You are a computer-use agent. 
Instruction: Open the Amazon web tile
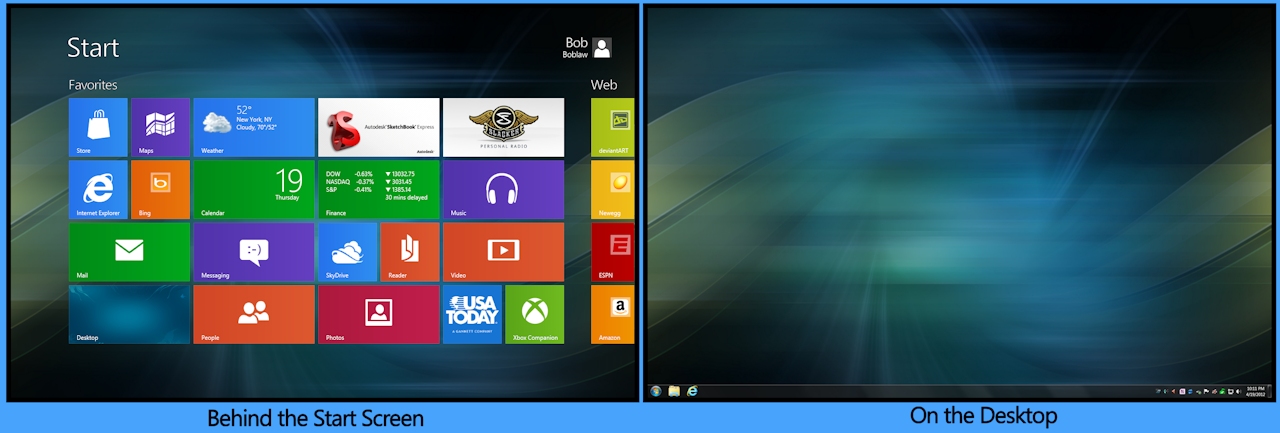[612, 314]
